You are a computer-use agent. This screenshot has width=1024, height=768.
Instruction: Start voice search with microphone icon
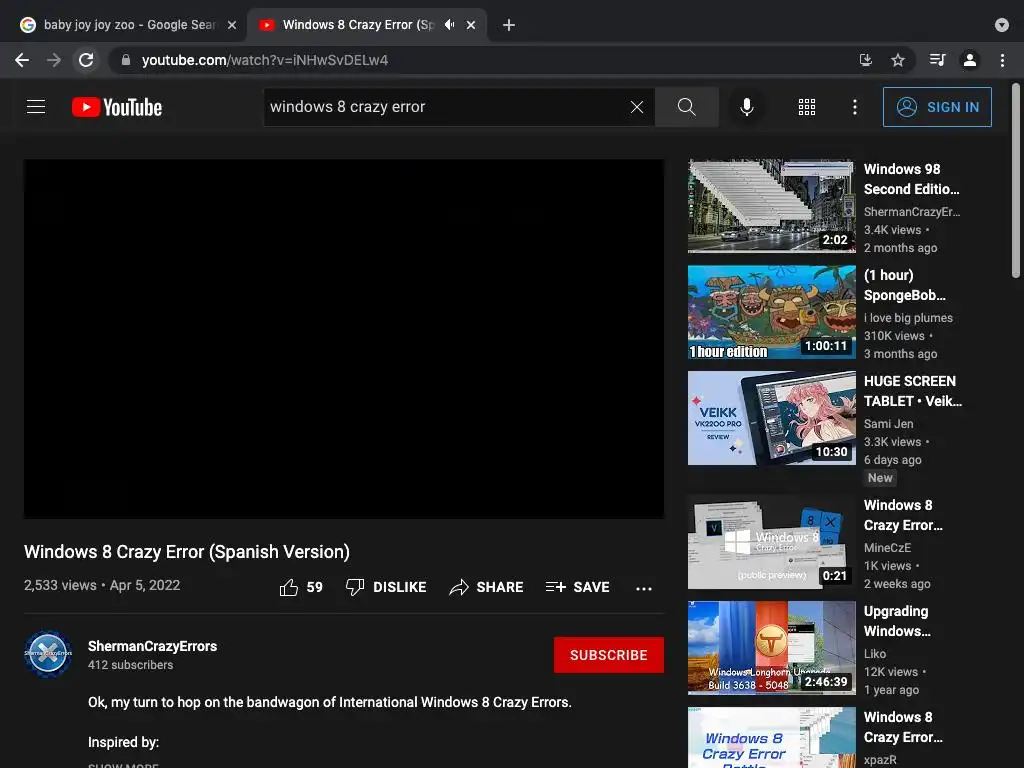[x=746, y=107]
